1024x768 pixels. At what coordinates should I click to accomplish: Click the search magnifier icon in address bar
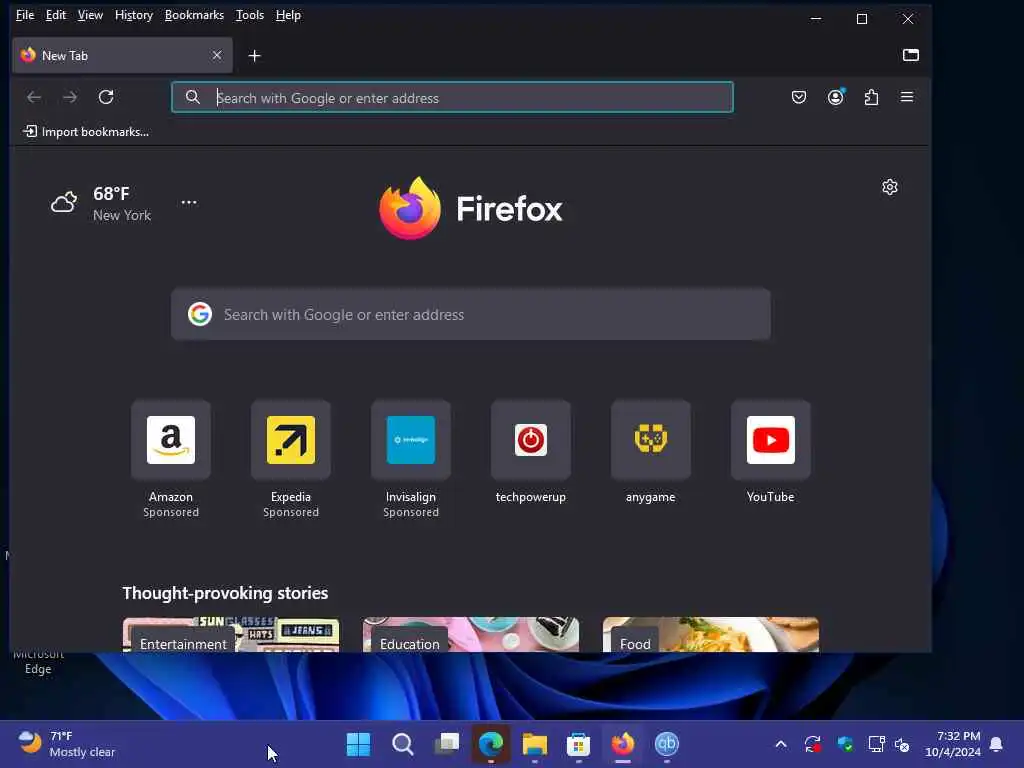(193, 97)
